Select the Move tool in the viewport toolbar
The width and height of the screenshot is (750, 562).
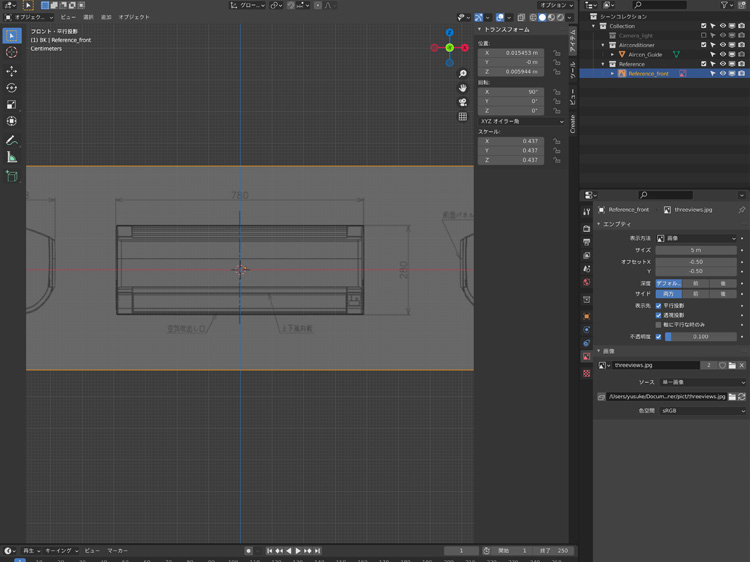[x=12, y=71]
